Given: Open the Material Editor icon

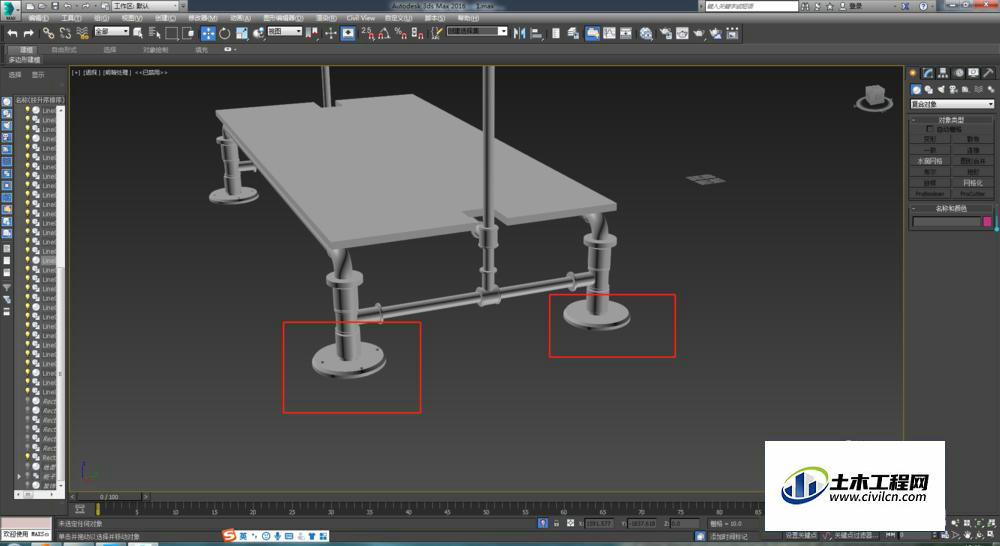Looking at the screenshot, I should 646,33.
